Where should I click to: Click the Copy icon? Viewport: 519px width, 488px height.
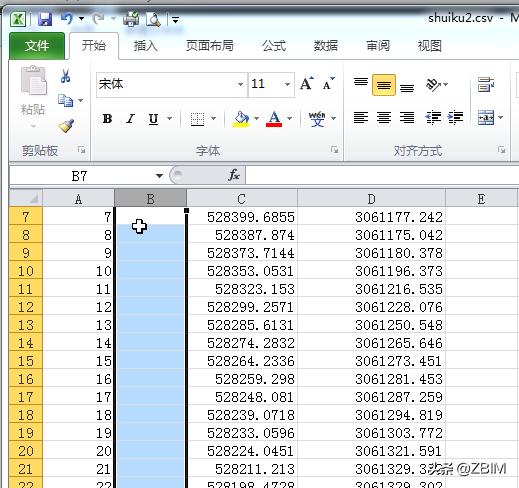pyautogui.click(x=65, y=100)
